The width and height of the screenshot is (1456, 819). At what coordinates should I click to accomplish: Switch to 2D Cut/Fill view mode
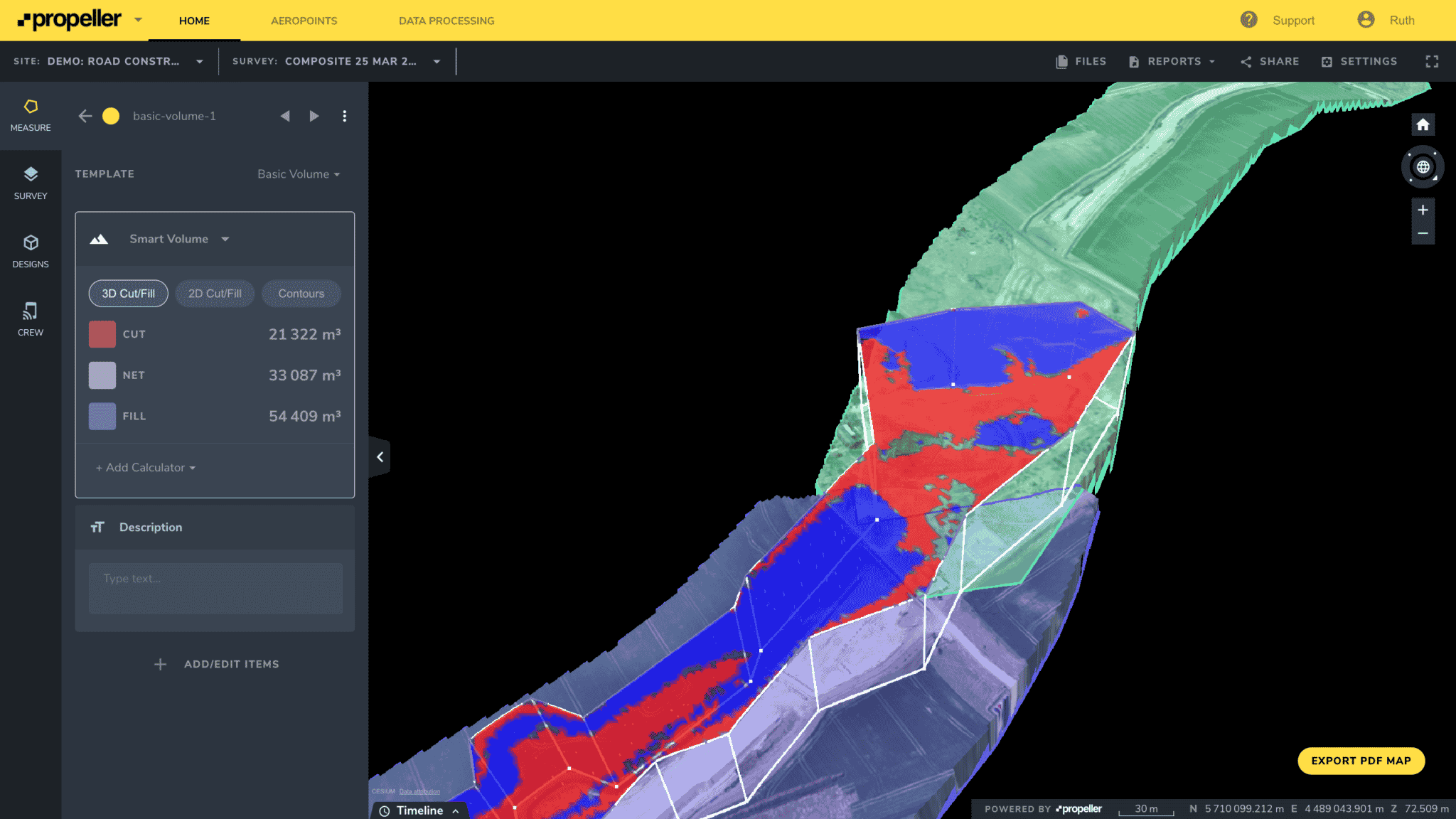pos(215,294)
